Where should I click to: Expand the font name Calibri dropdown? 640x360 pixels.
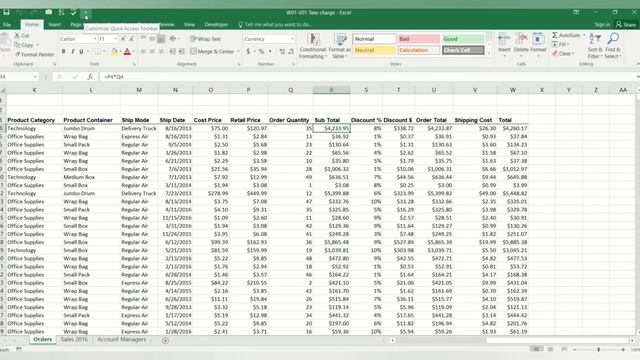point(95,39)
